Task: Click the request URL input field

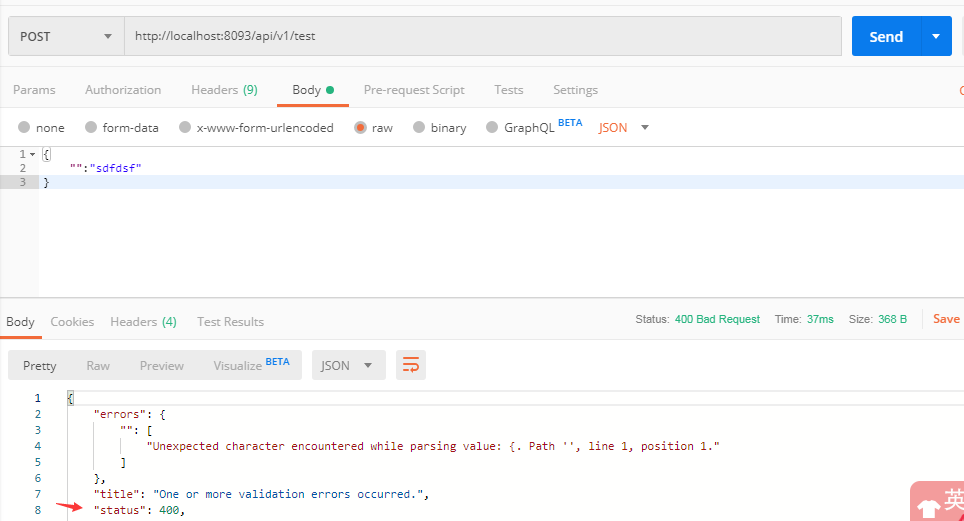Action: coord(482,36)
